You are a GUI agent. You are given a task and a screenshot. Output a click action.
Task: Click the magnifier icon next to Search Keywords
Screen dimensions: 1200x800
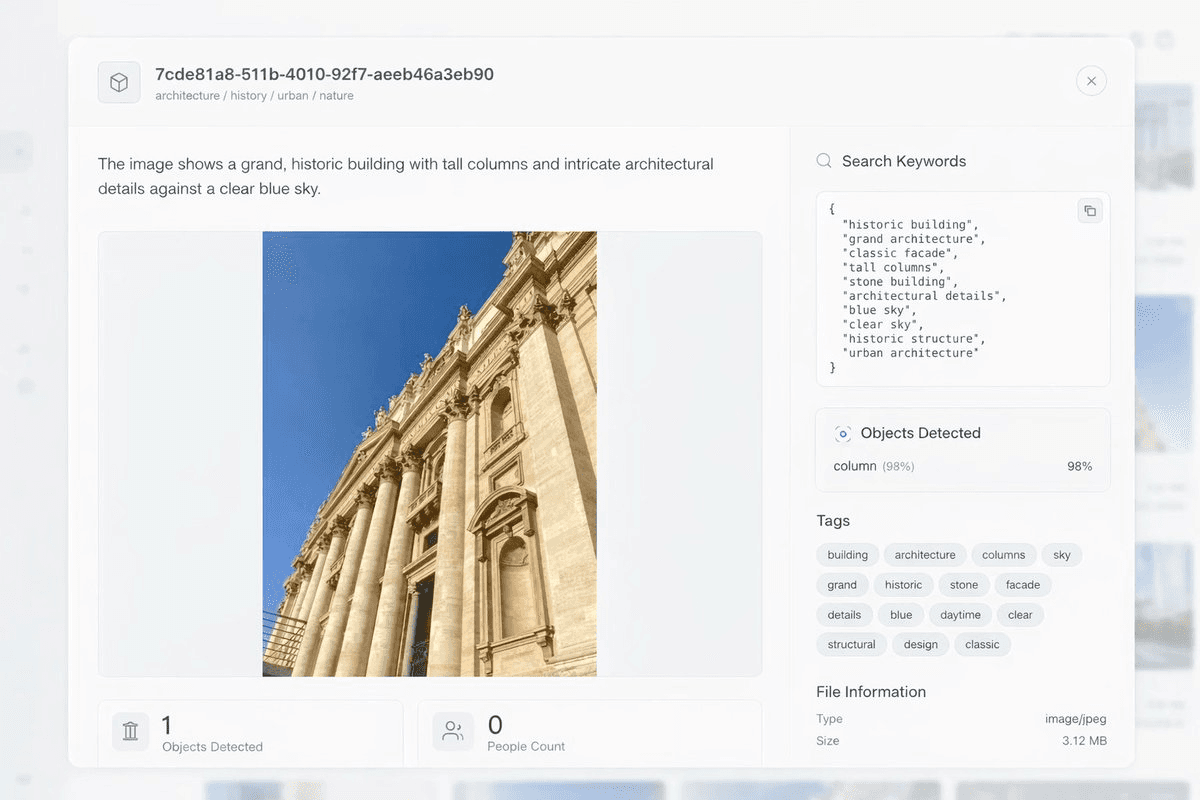pos(824,161)
